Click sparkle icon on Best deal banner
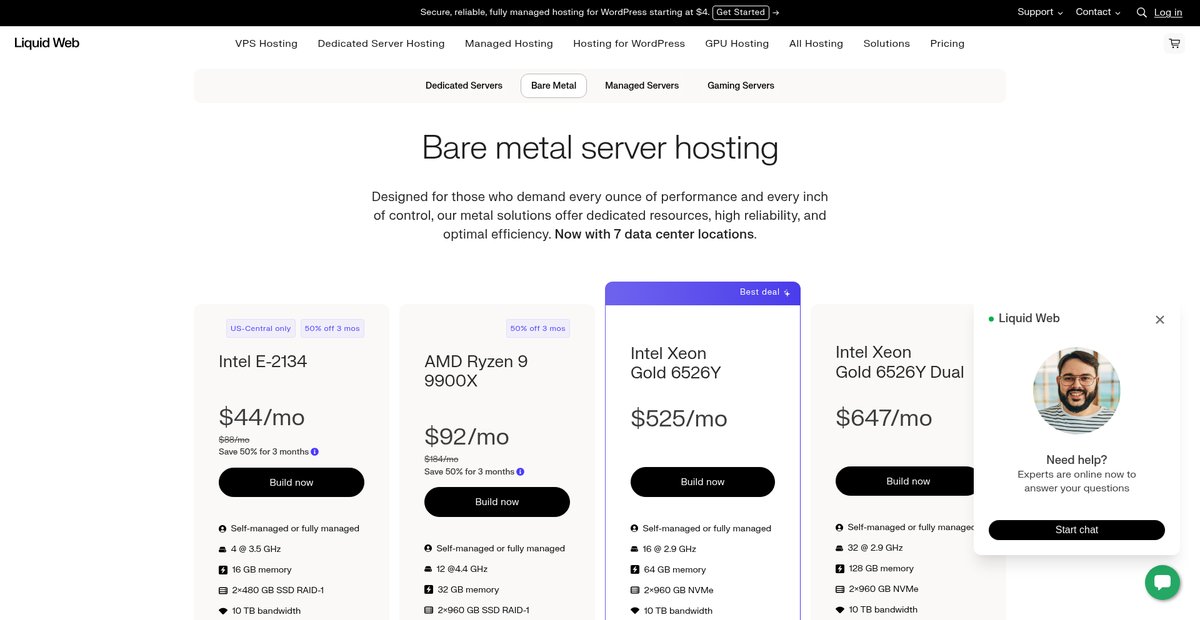 pos(787,293)
